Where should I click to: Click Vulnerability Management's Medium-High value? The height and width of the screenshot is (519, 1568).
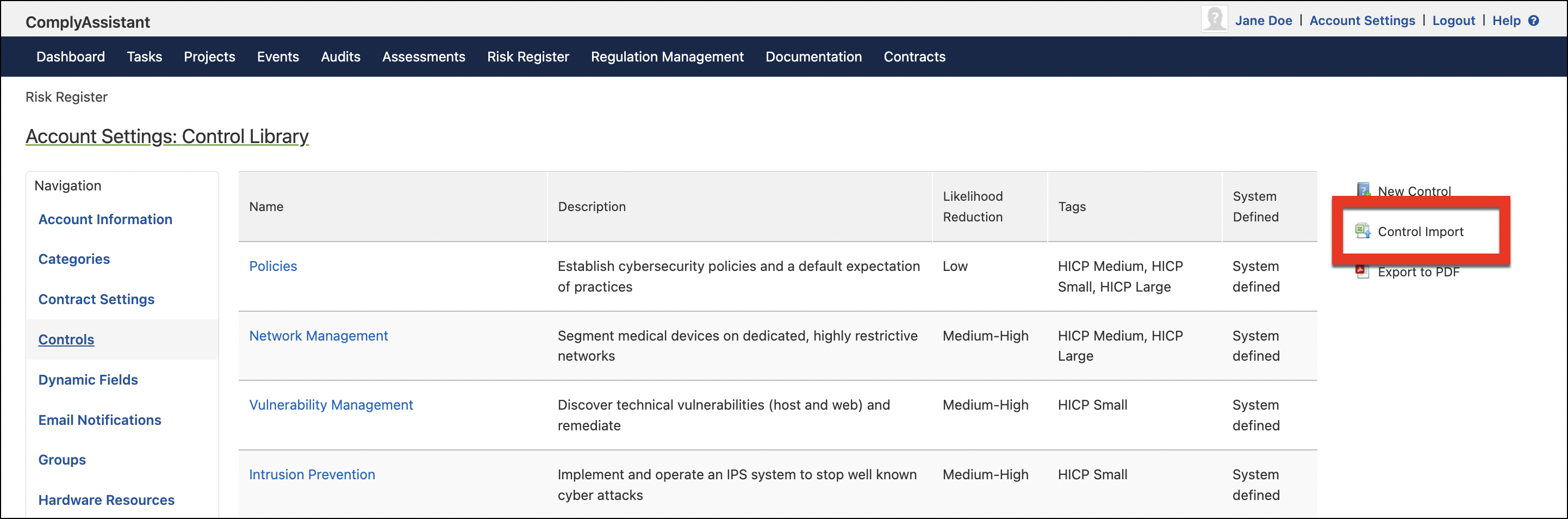pyautogui.click(x=985, y=405)
